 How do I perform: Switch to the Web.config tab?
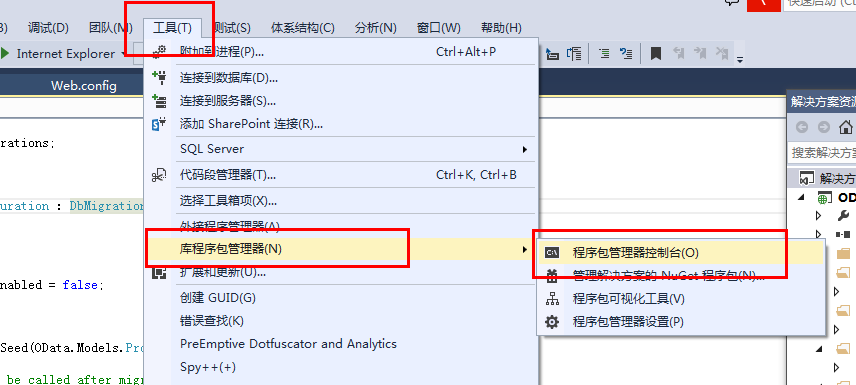pyautogui.click(x=84, y=85)
